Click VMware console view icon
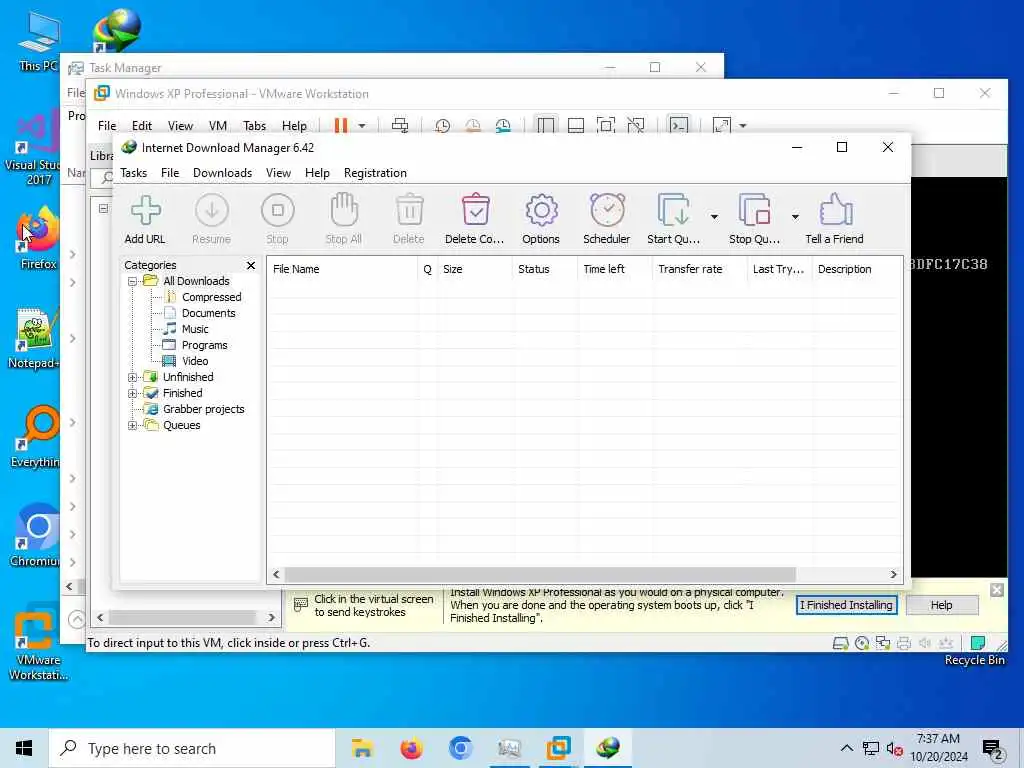1024x768 pixels. (679, 125)
